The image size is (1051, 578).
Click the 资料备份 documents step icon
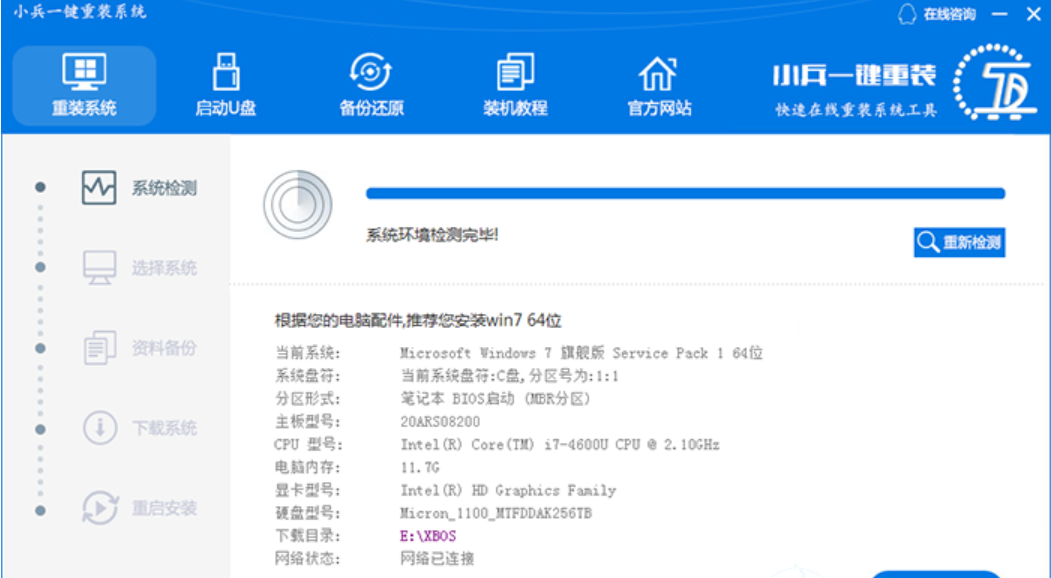tap(98, 348)
